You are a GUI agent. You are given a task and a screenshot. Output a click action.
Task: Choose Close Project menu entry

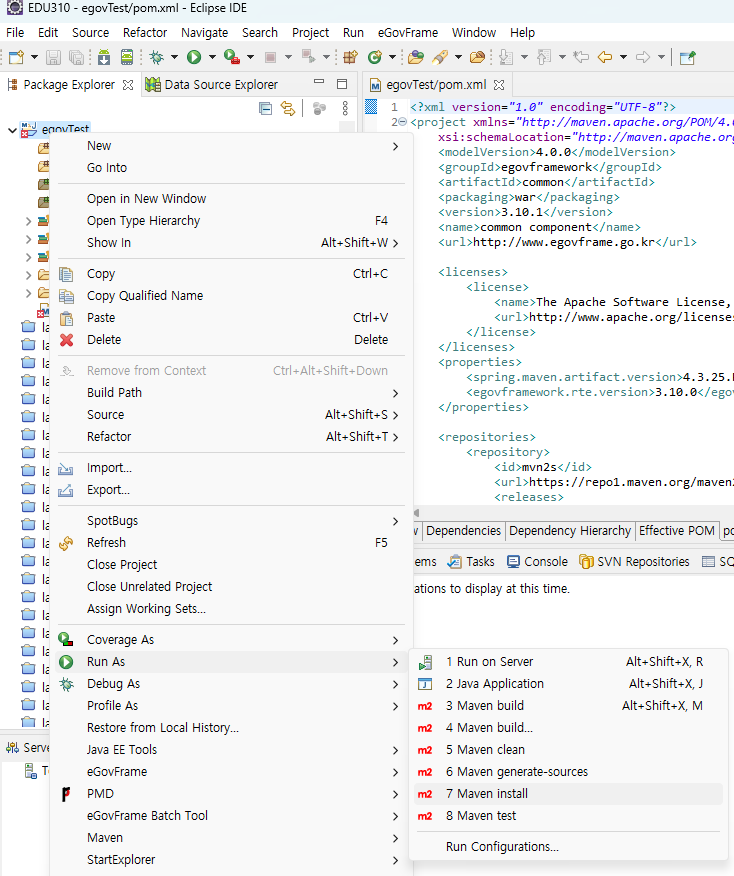click(x=231, y=564)
